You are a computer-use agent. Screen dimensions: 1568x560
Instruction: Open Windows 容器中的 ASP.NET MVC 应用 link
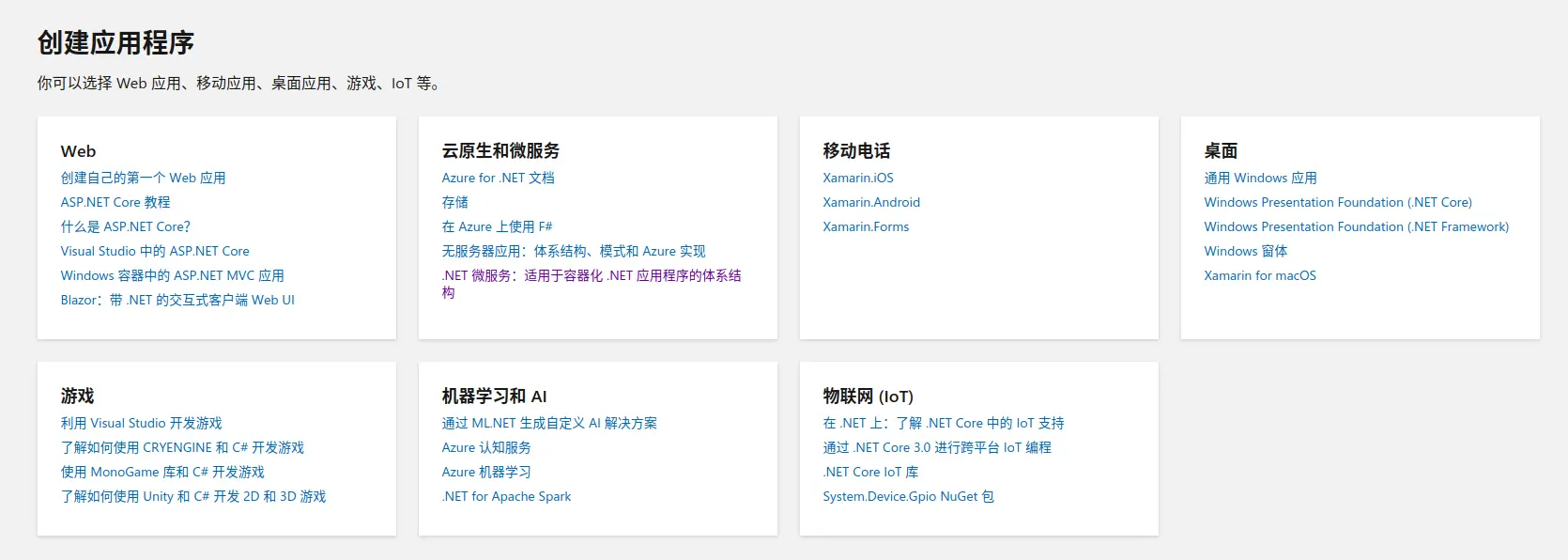coord(173,275)
